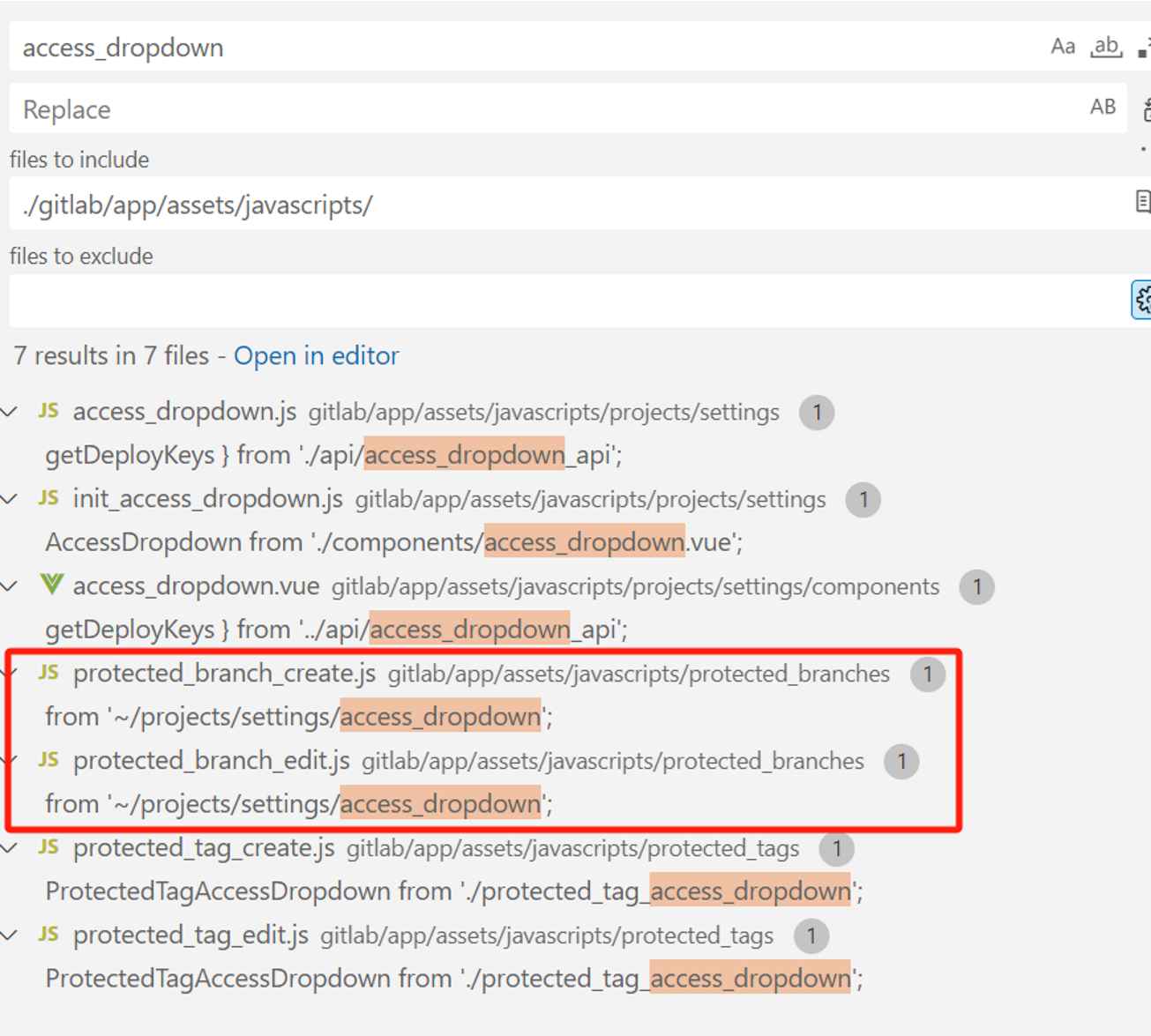Click JS icon of init_access_dropdown.js
This screenshot has height=1036, width=1151.
coord(49,498)
